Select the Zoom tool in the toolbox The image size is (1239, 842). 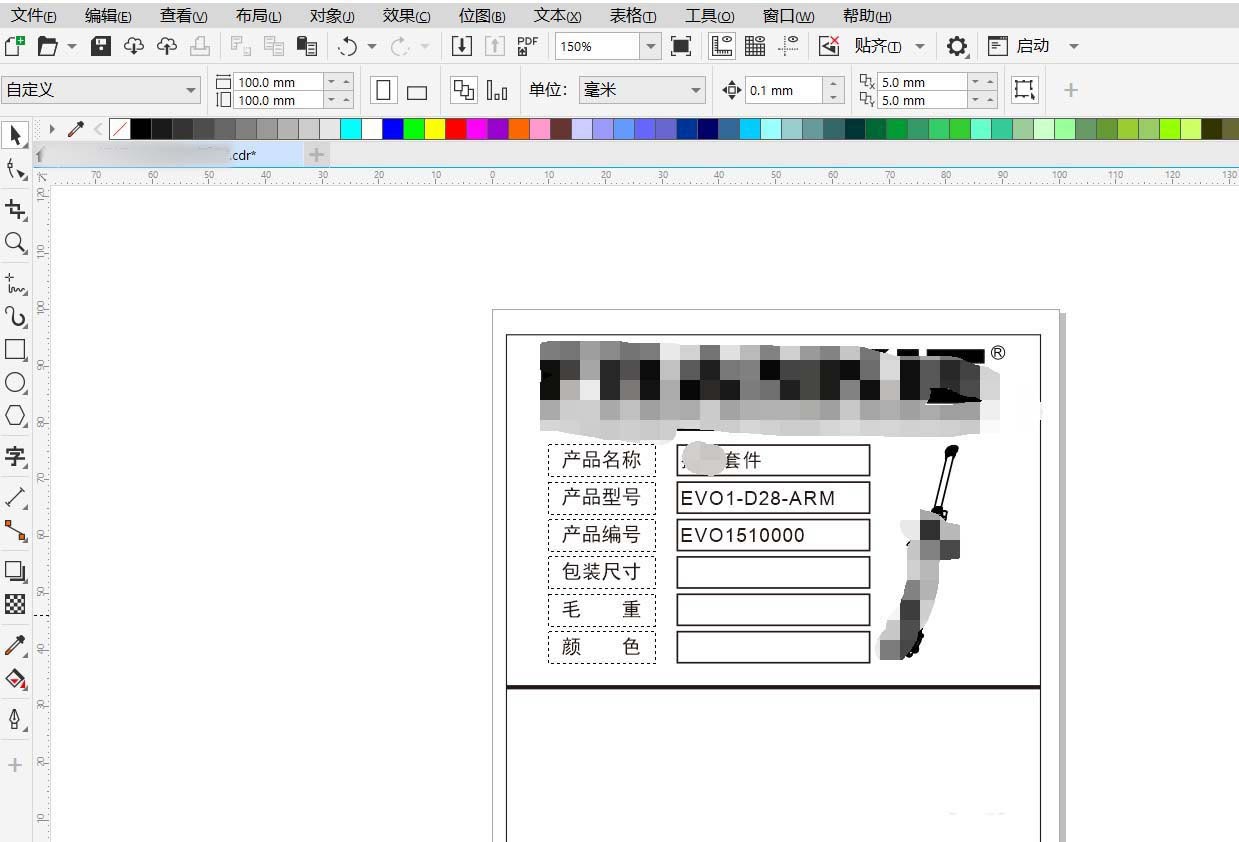pyautogui.click(x=16, y=243)
